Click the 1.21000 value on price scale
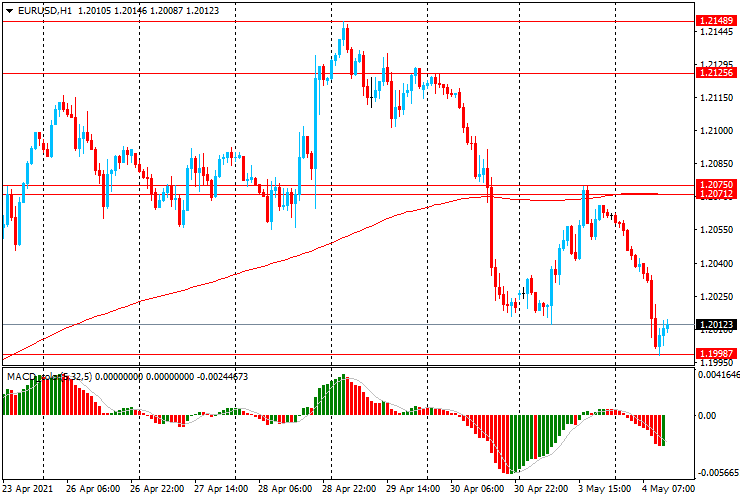740x500 pixels. [x=715, y=131]
